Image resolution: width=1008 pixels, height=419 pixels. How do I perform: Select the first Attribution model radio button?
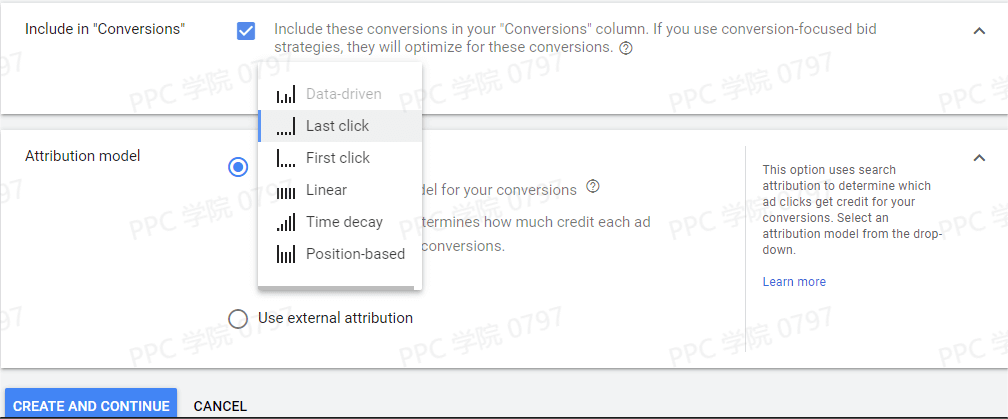pyautogui.click(x=238, y=167)
